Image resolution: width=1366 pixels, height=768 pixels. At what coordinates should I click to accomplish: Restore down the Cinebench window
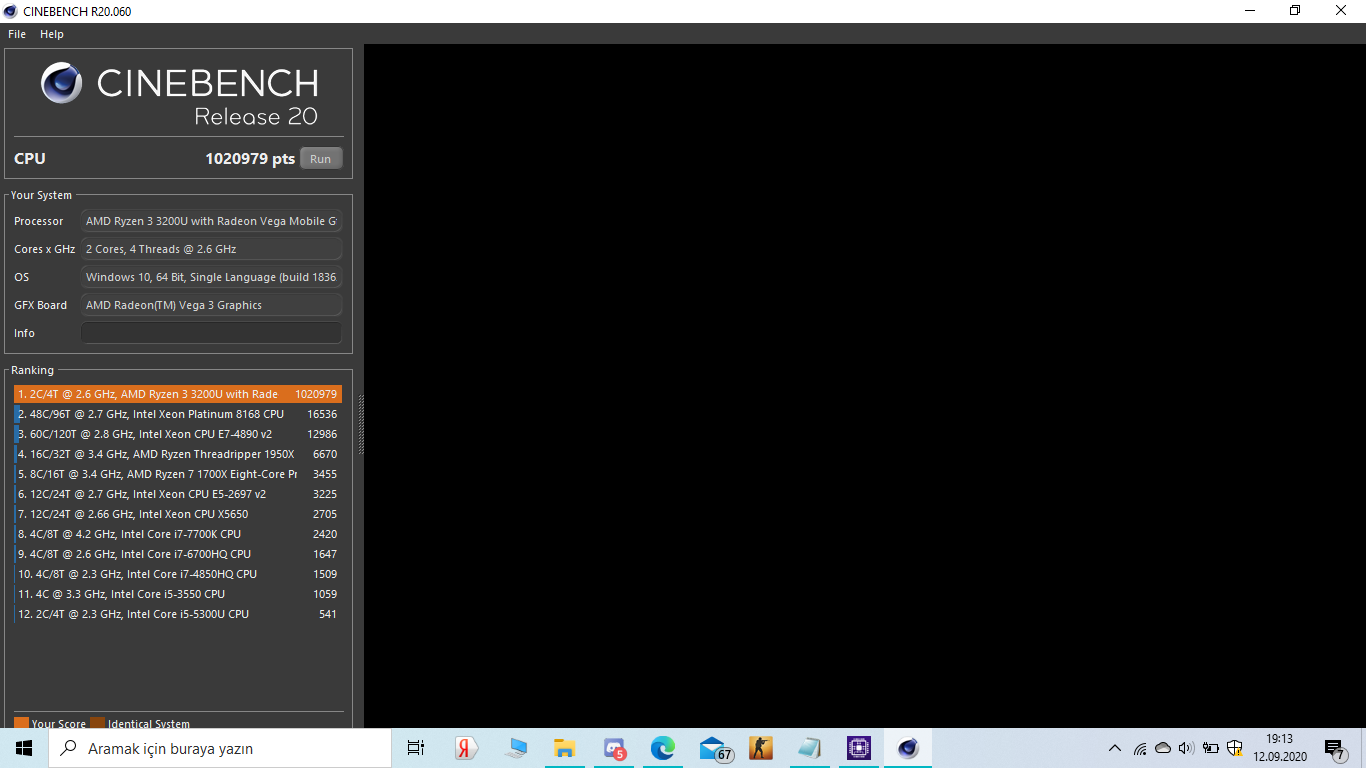(x=1295, y=11)
